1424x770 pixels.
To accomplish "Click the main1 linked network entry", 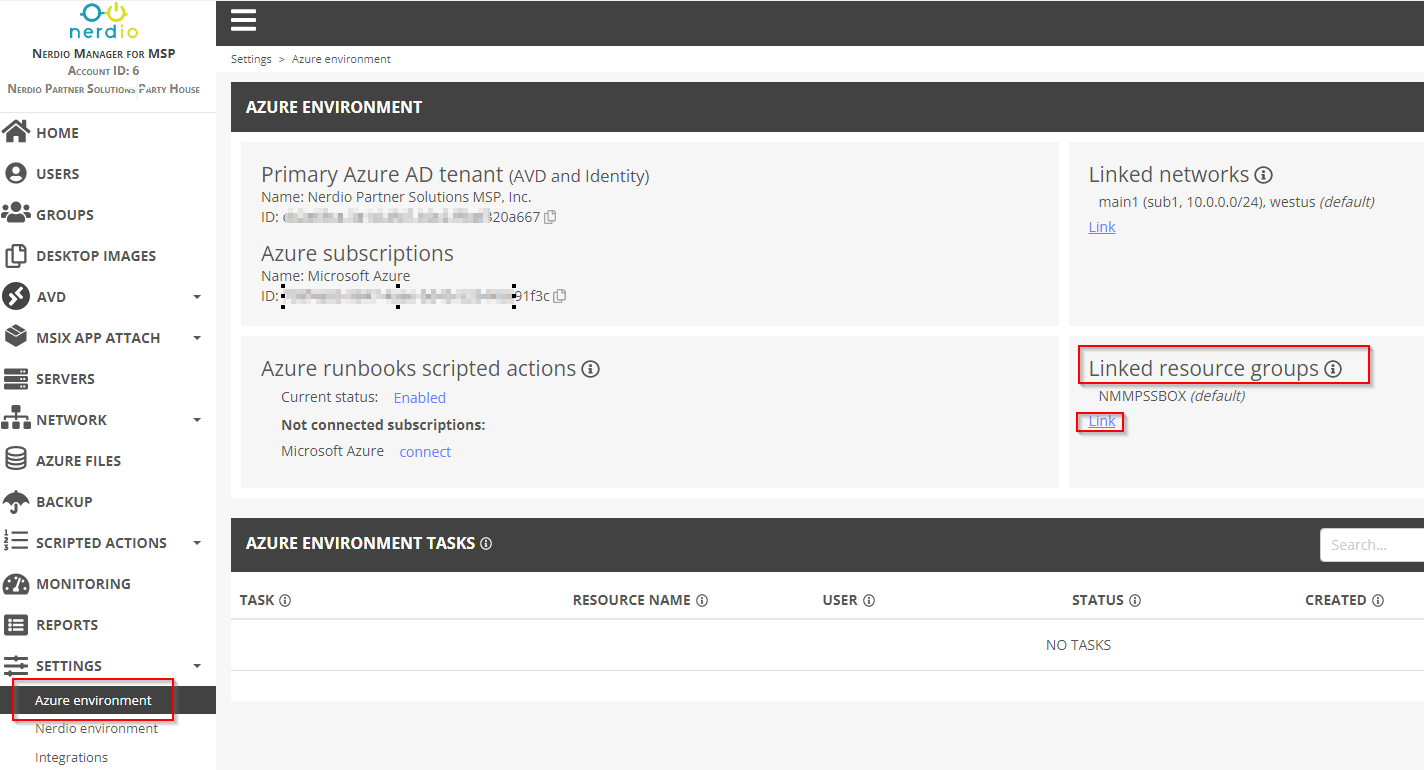I will pos(1236,202).
